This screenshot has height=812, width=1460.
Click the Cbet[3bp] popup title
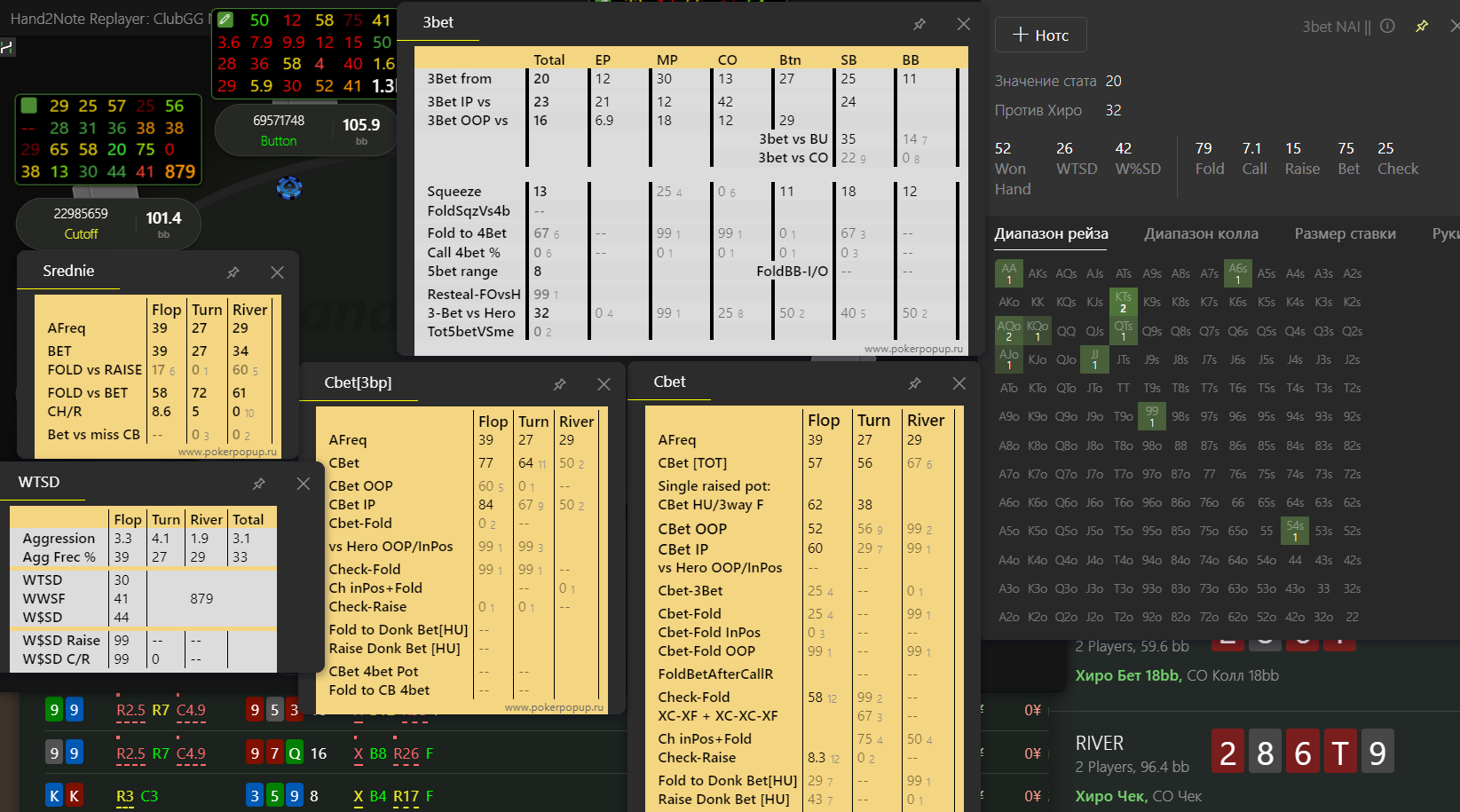click(358, 382)
